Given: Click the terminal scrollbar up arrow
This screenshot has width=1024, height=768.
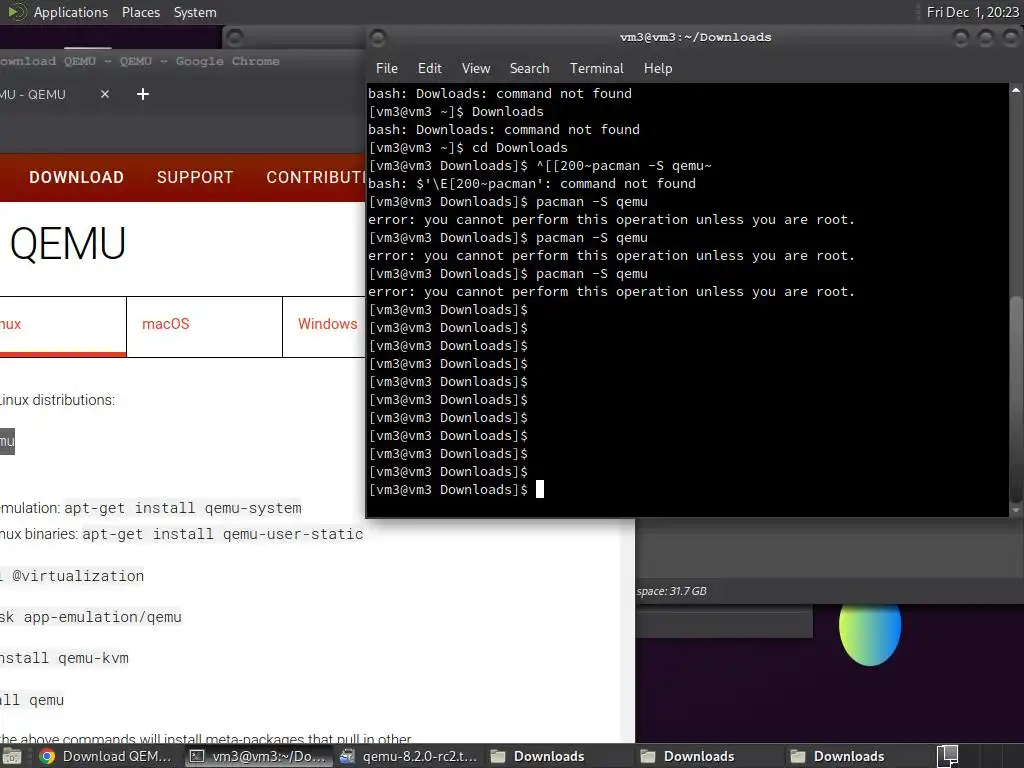Looking at the screenshot, I should [1016, 90].
